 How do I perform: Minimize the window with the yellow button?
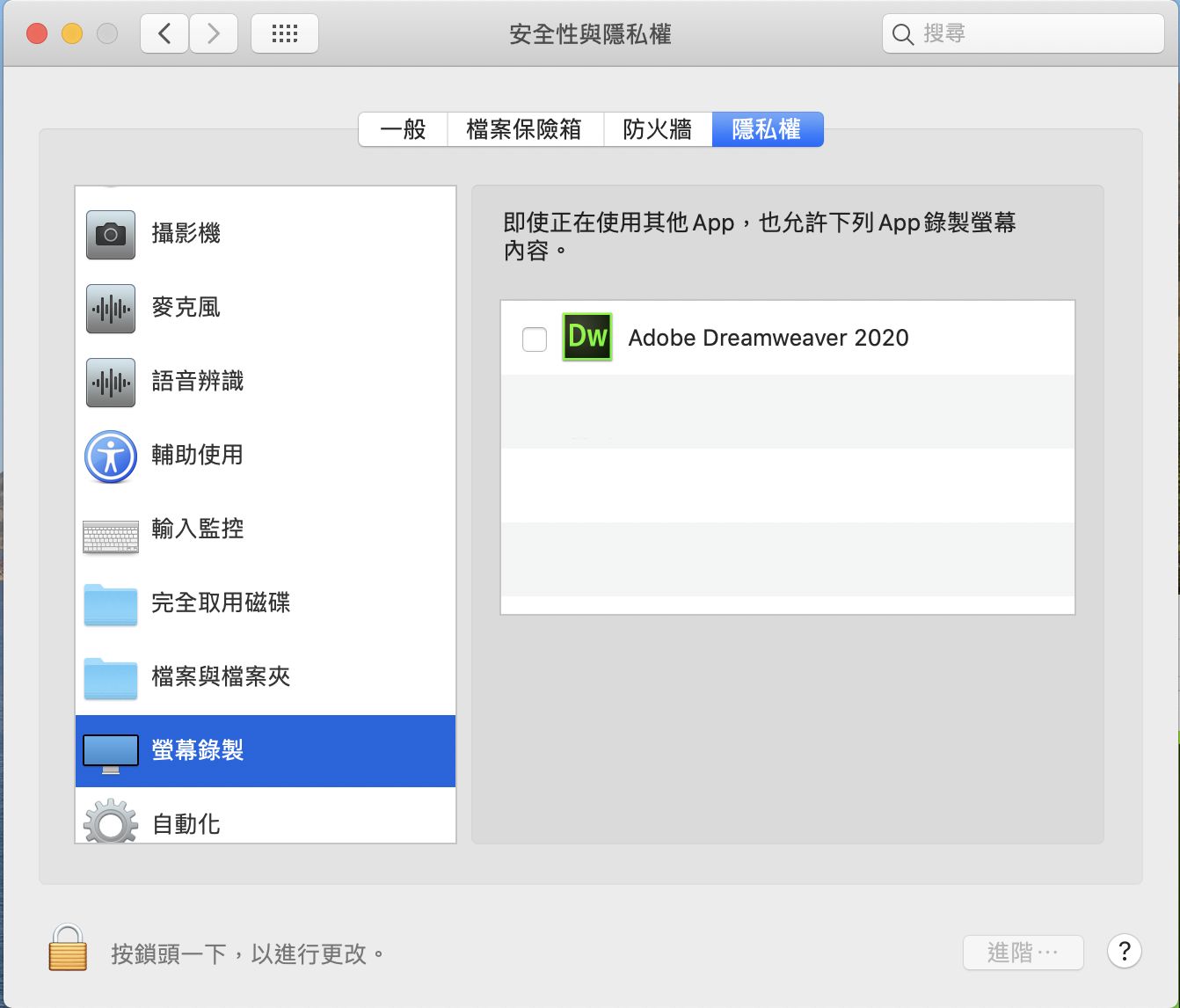72,34
